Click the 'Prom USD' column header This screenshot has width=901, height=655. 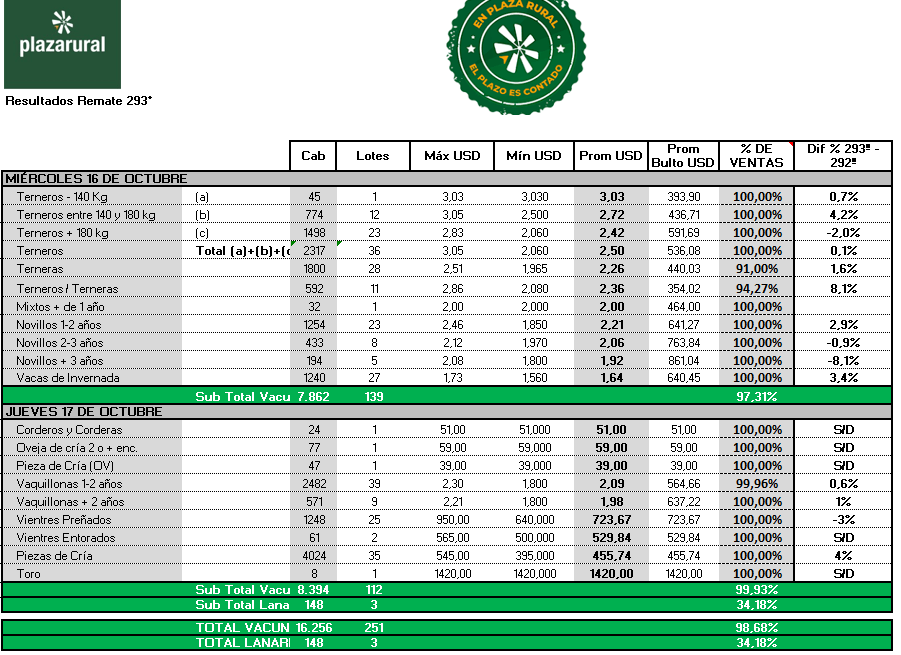[x=611, y=156]
